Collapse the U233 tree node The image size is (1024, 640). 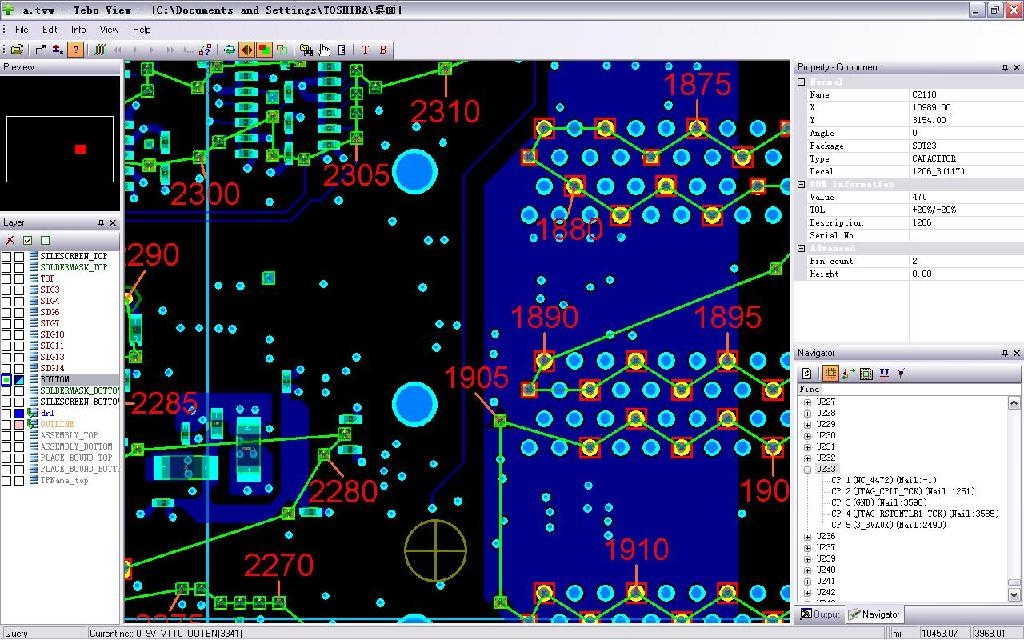(809, 468)
